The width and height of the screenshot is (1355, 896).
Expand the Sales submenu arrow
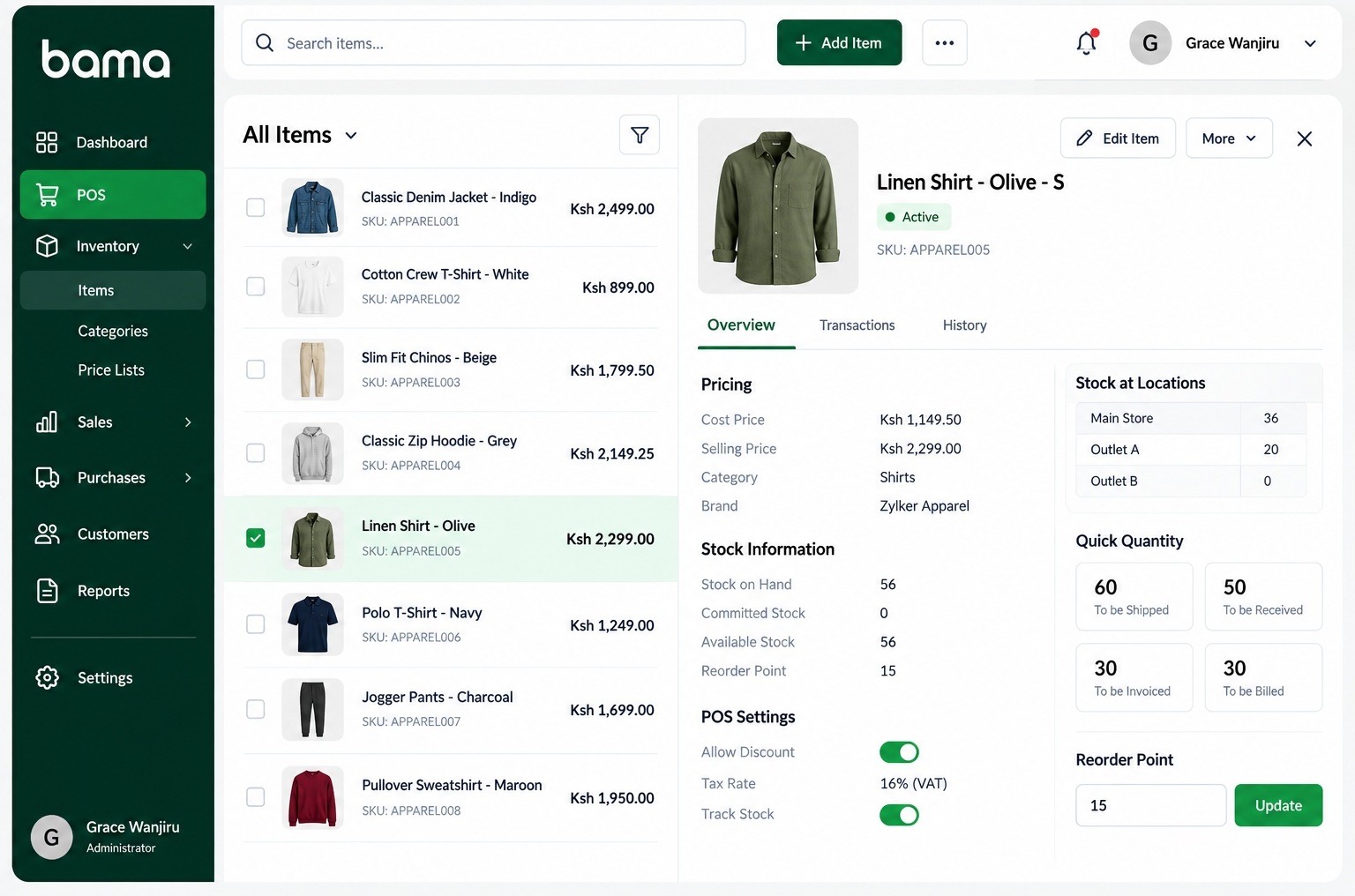188,422
